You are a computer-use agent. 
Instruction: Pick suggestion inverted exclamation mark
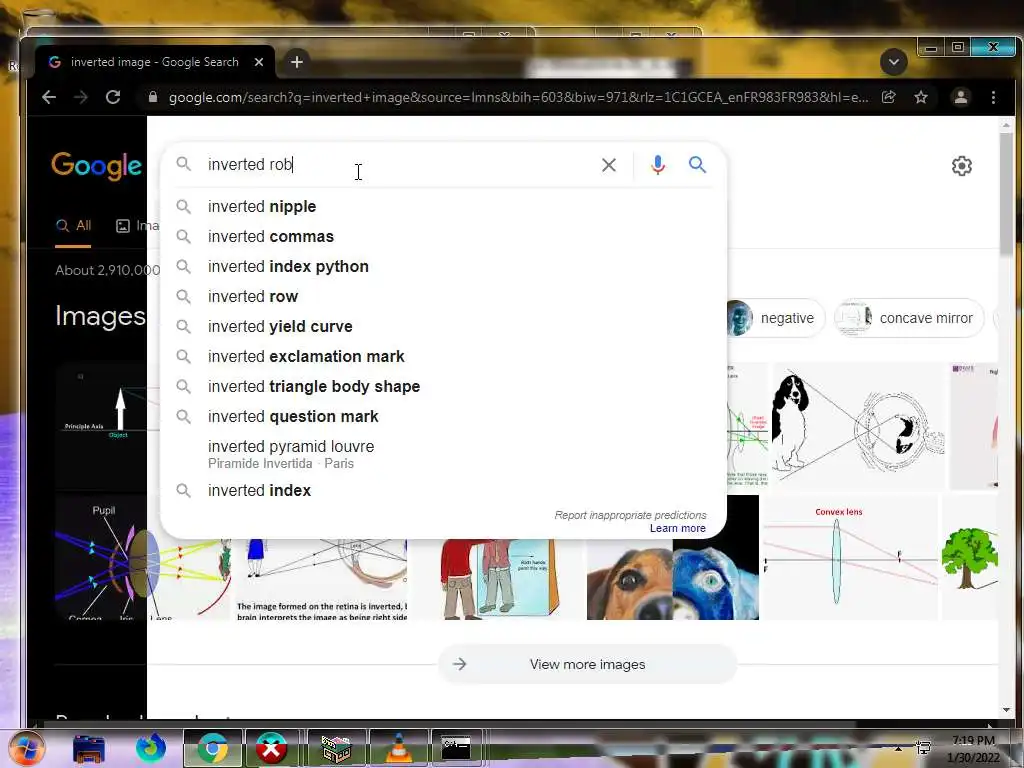(443, 357)
